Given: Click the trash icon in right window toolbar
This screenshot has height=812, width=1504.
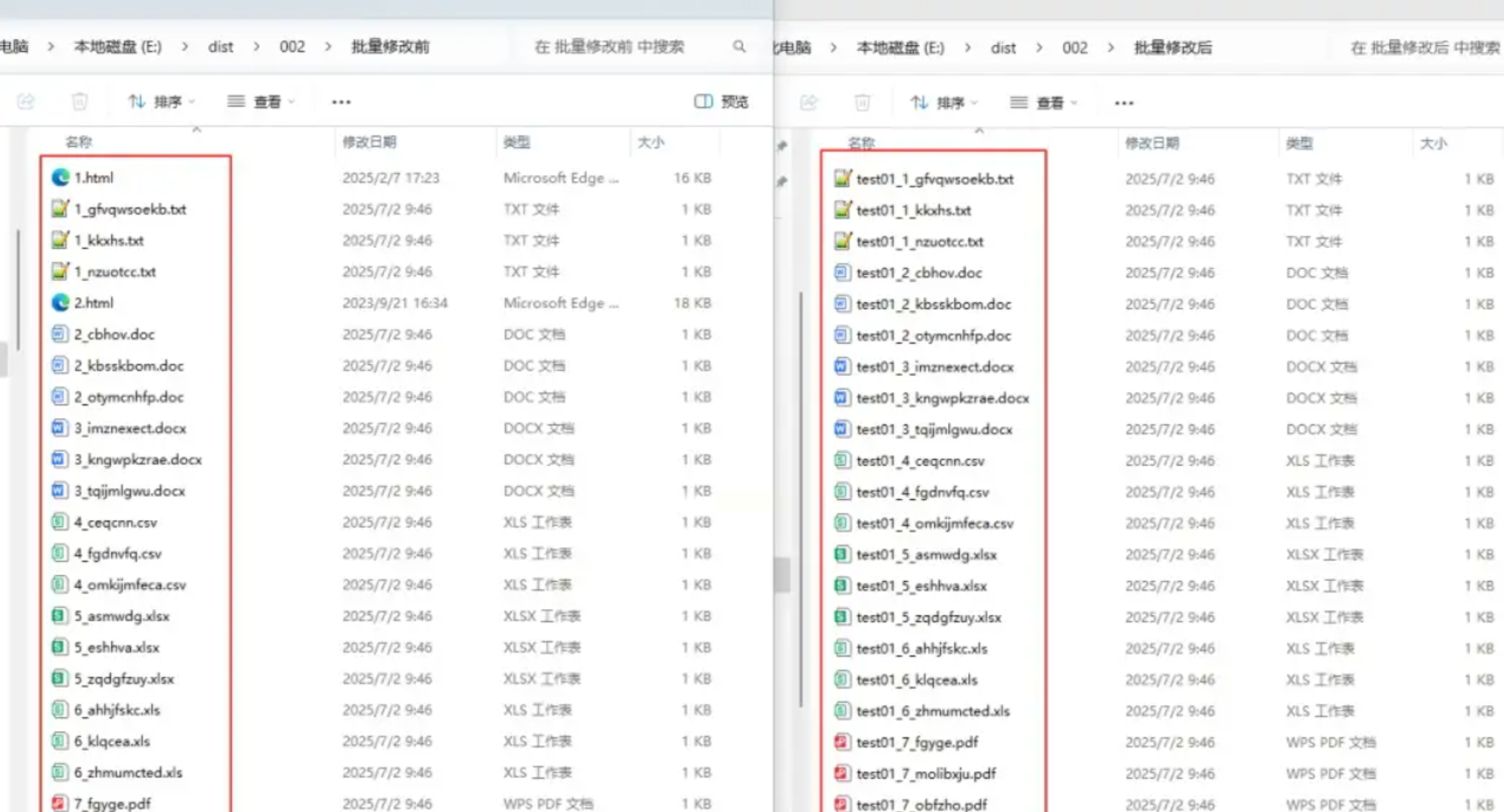Looking at the screenshot, I should (x=863, y=103).
